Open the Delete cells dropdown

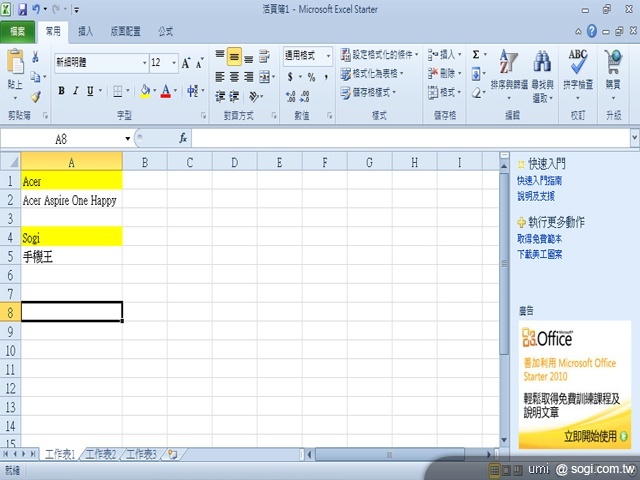point(445,73)
